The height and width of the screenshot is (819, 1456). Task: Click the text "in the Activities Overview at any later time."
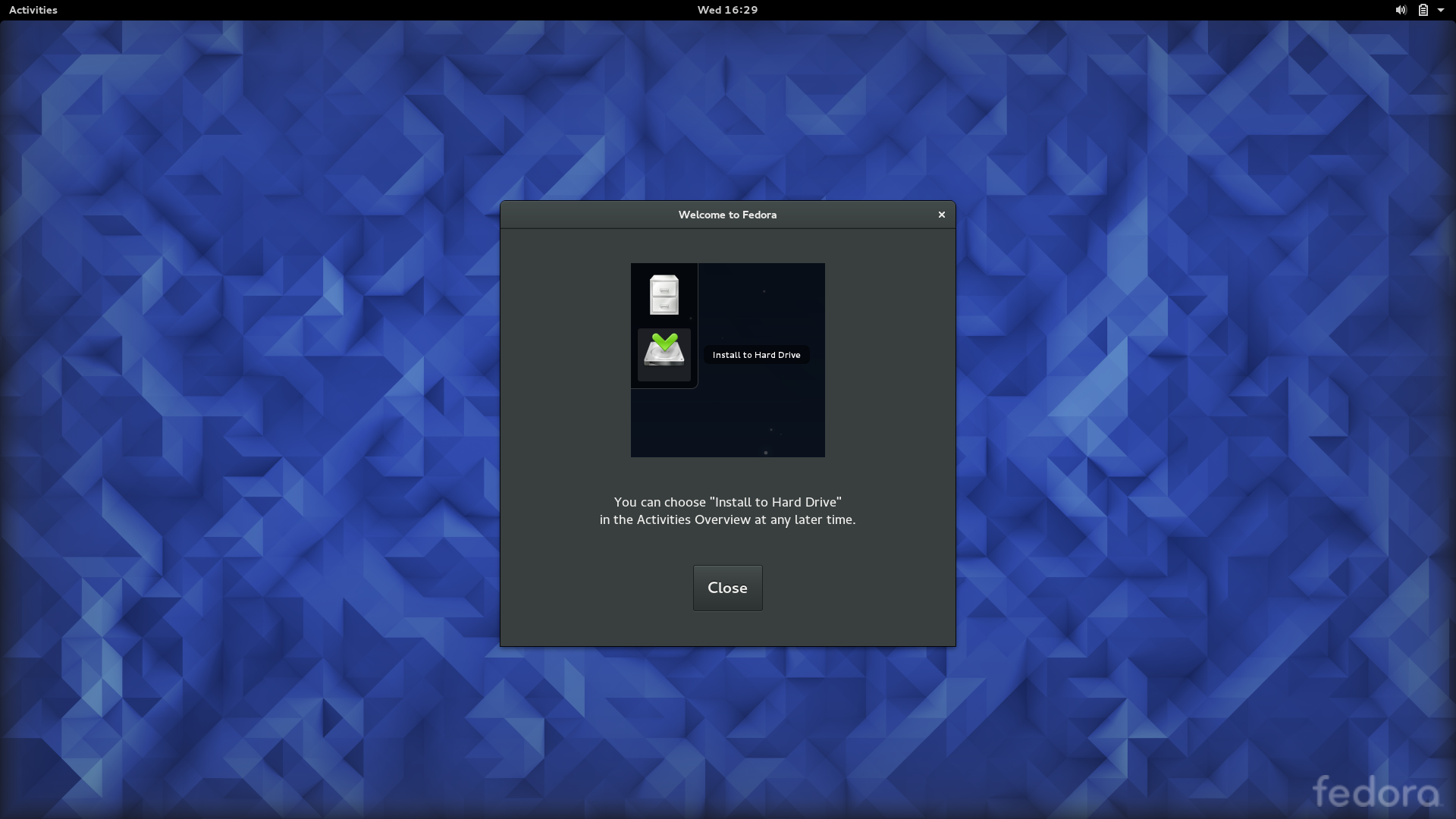[x=727, y=519]
